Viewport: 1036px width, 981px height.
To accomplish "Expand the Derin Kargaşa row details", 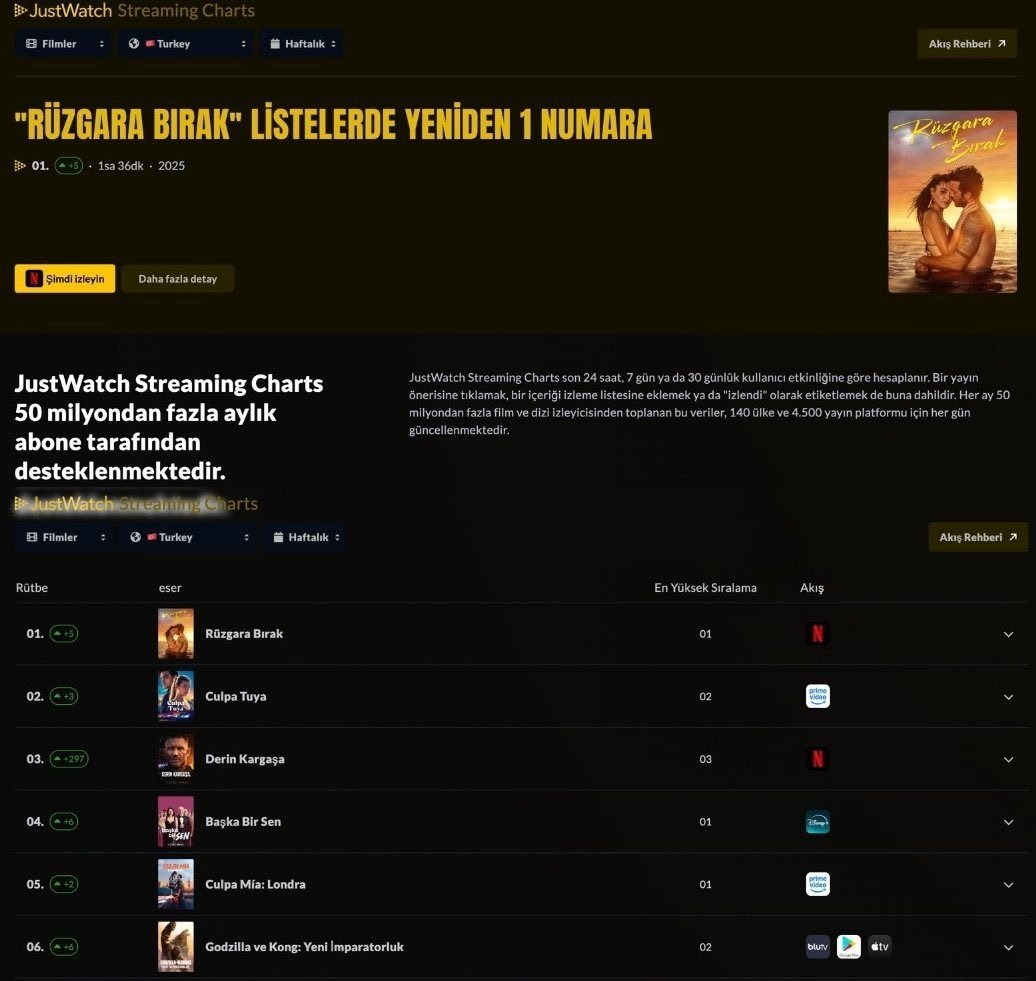I will [1008, 759].
